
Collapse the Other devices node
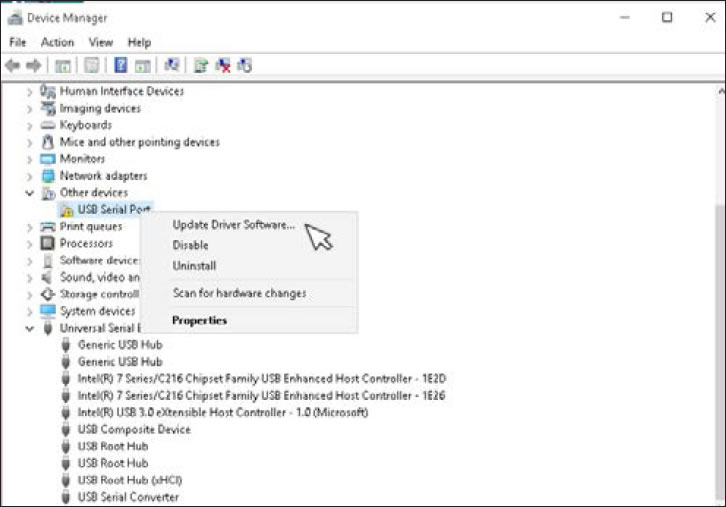click(x=30, y=193)
